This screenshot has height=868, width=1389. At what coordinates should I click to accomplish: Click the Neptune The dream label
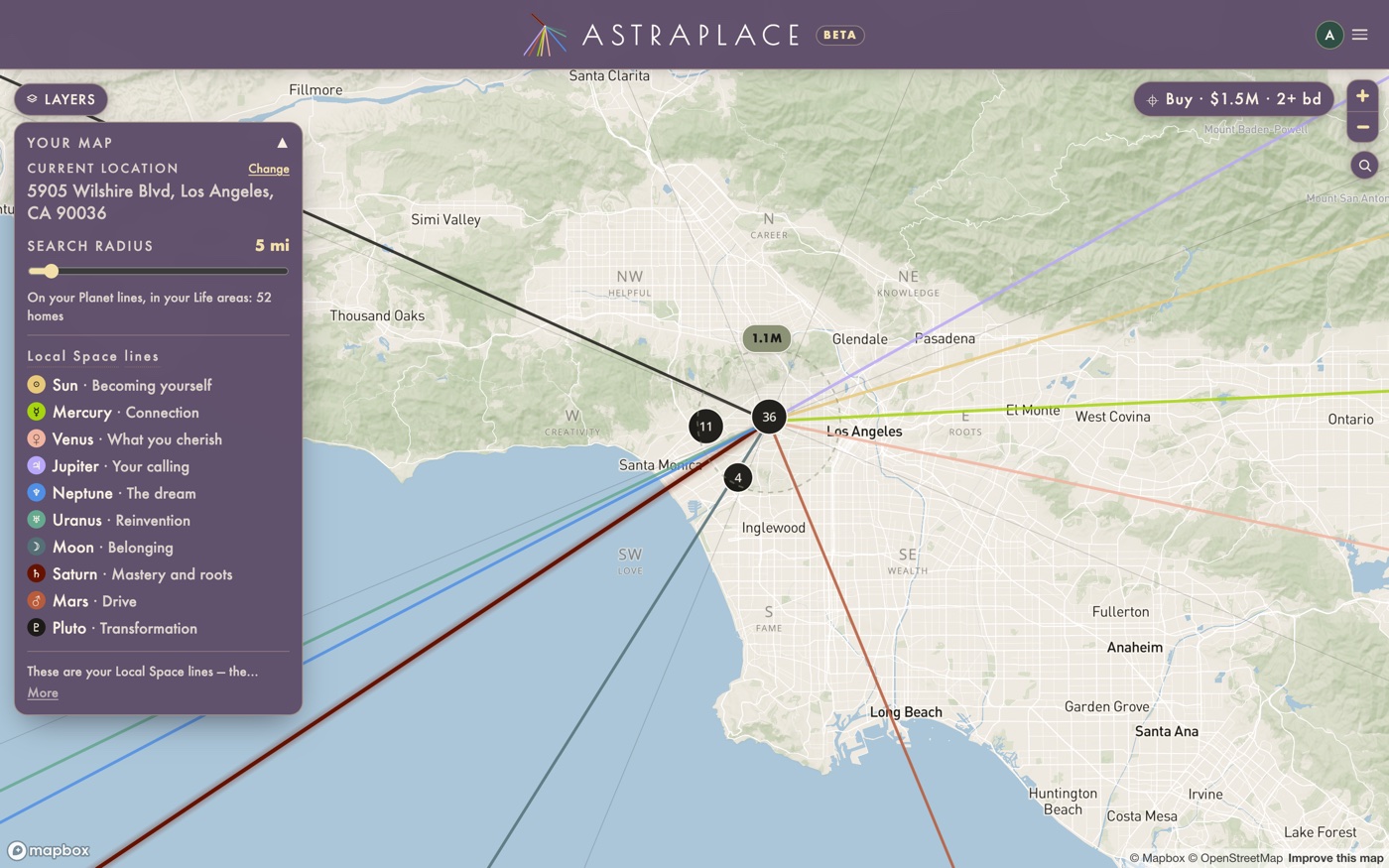124,493
